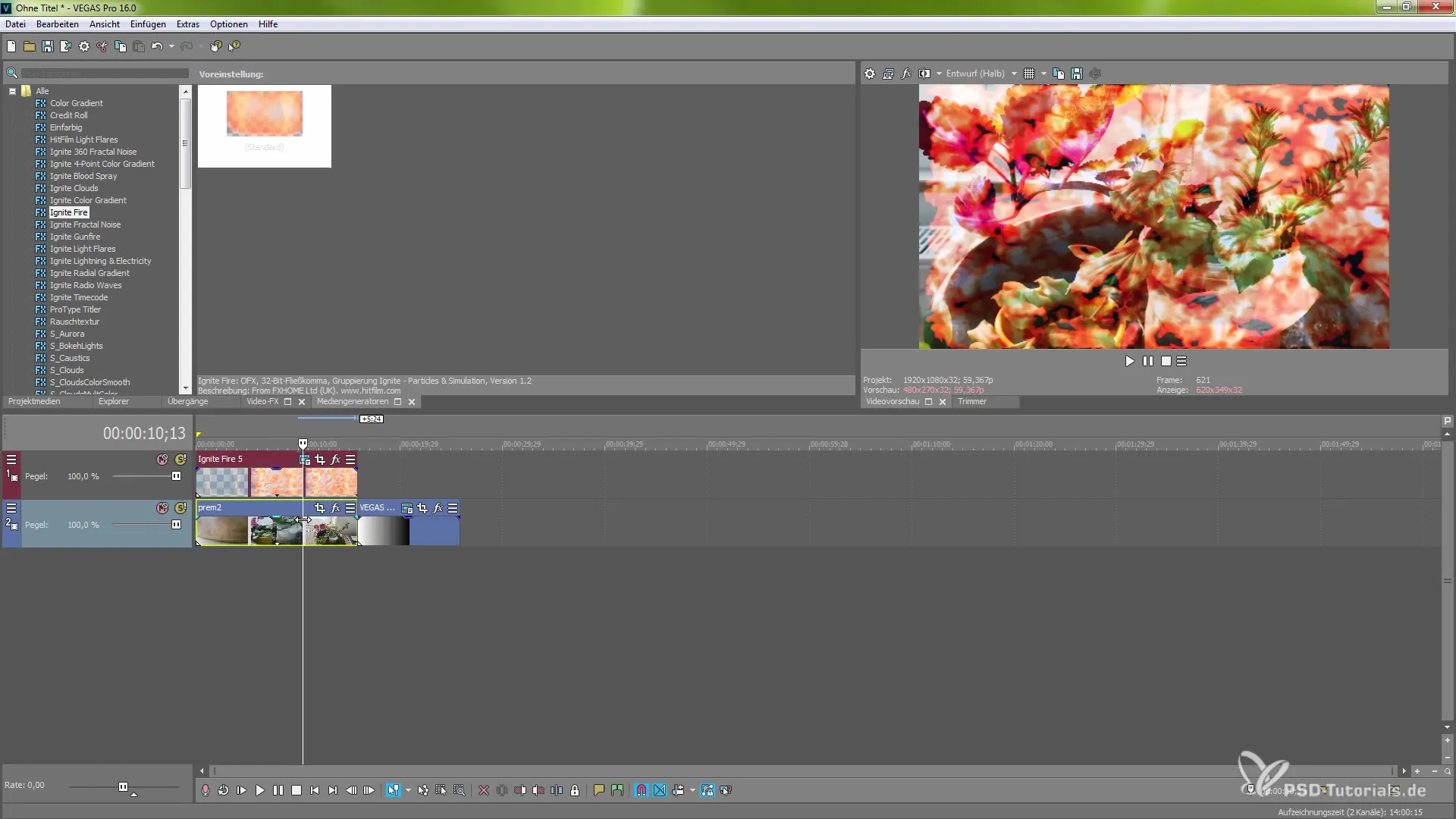
Task: Open track 1 hamburger menu
Action: pos(11,460)
